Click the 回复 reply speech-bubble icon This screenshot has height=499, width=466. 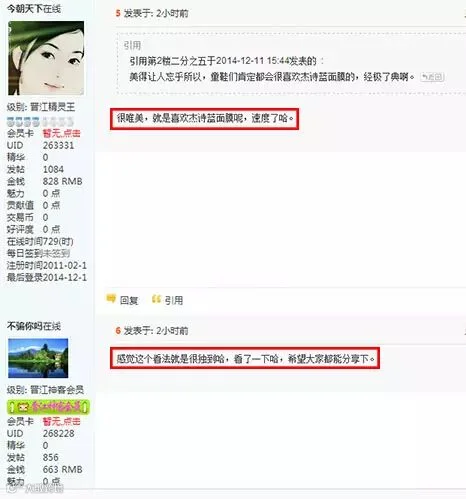111,298
